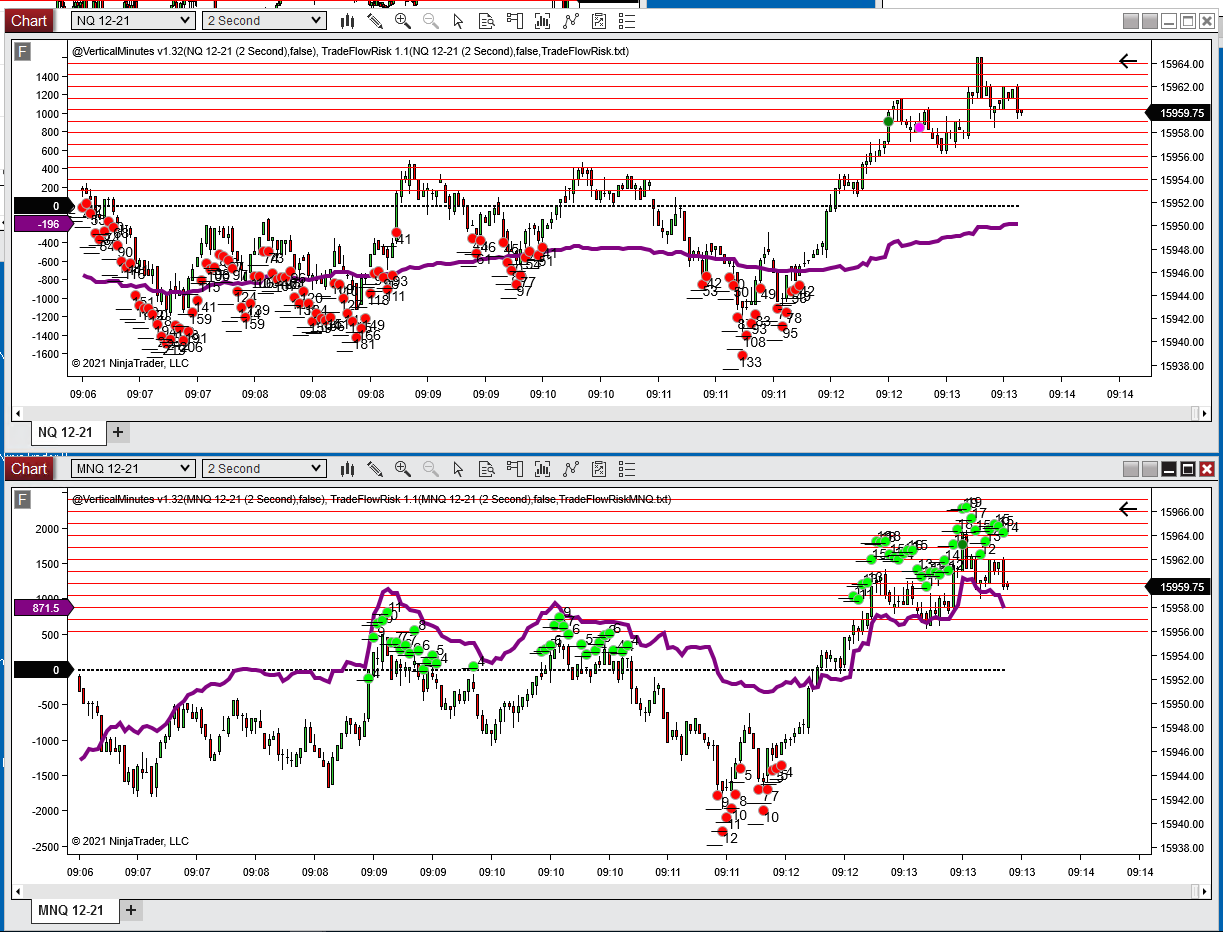Click the 15959.75 price marker in NQ chart
Image resolution: width=1223 pixels, height=932 pixels.
pyautogui.click(x=1179, y=113)
